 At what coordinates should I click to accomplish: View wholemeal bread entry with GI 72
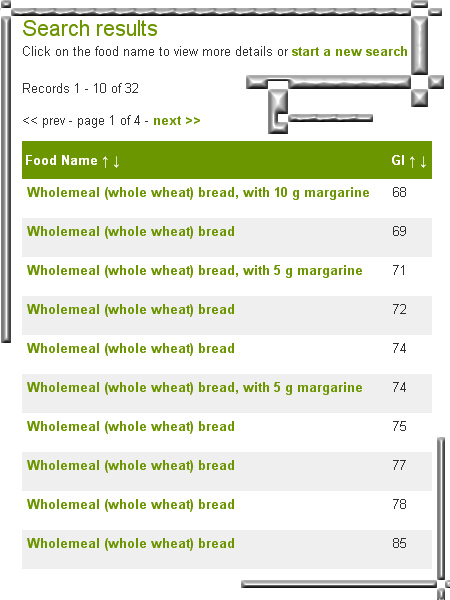click(x=131, y=310)
